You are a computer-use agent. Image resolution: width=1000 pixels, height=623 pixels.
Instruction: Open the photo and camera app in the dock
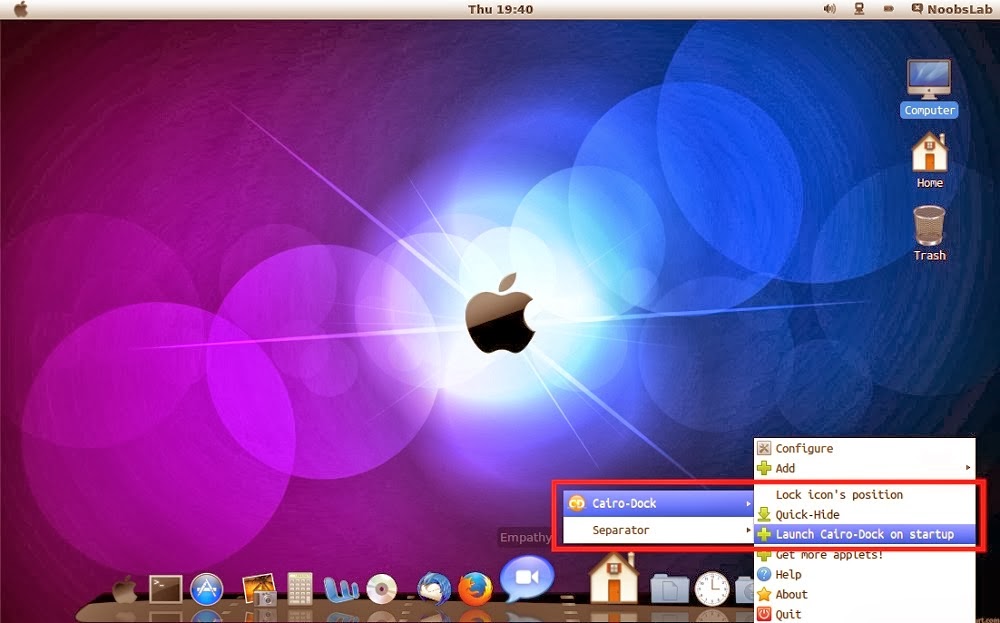(x=260, y=589)
